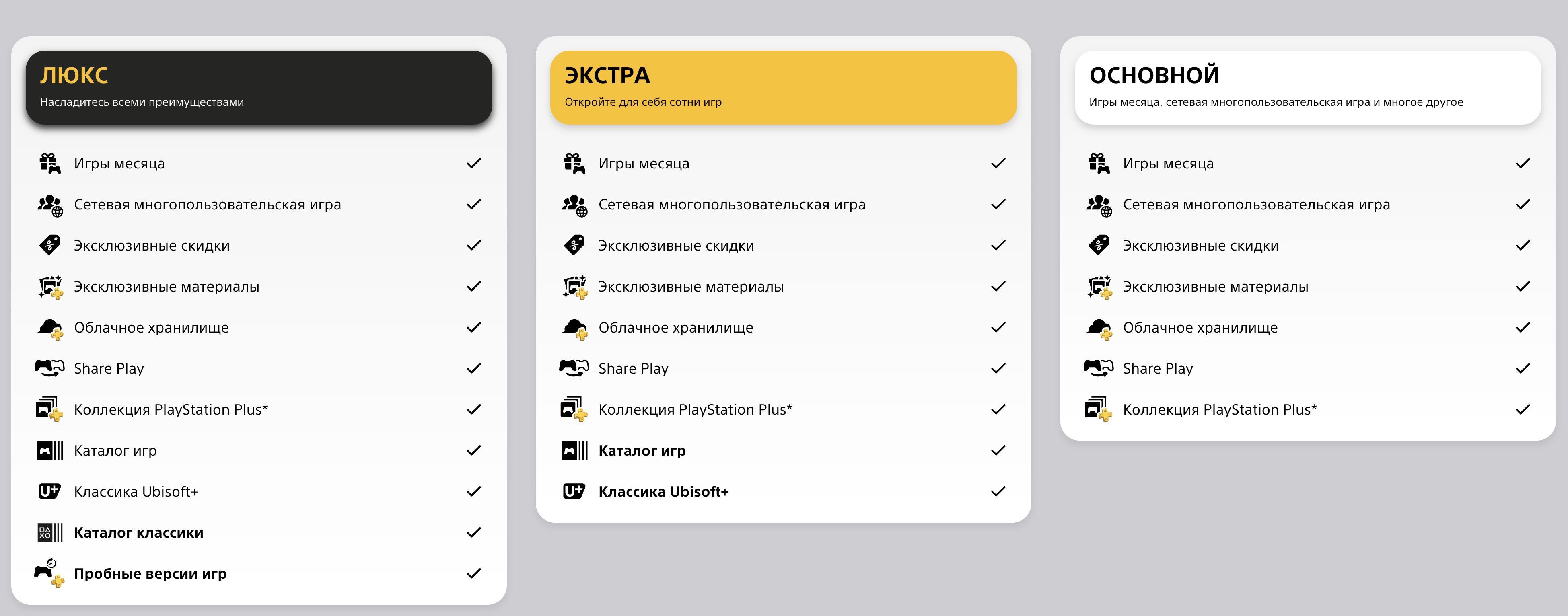
Task: Click checkmark beside Классика Ubisoft+ in ЭКСТРА
Action: (998, 491)
